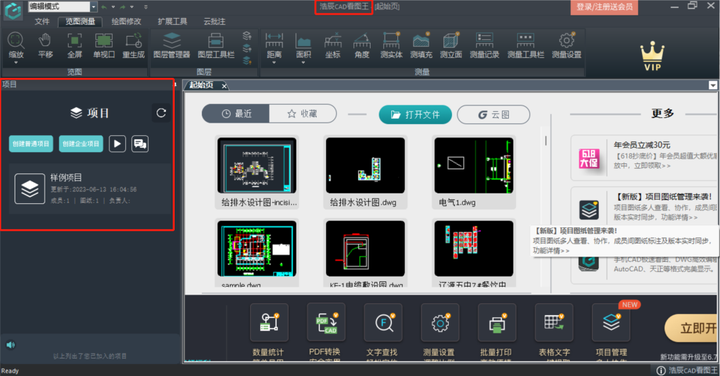
Task: Open the 图层管理器 layer manager
Action: 172,45
